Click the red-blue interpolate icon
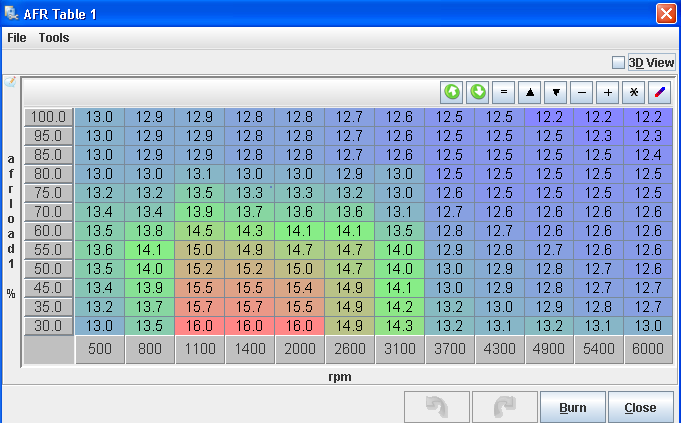The image size is (681, 423). click(x=660, y=92)
